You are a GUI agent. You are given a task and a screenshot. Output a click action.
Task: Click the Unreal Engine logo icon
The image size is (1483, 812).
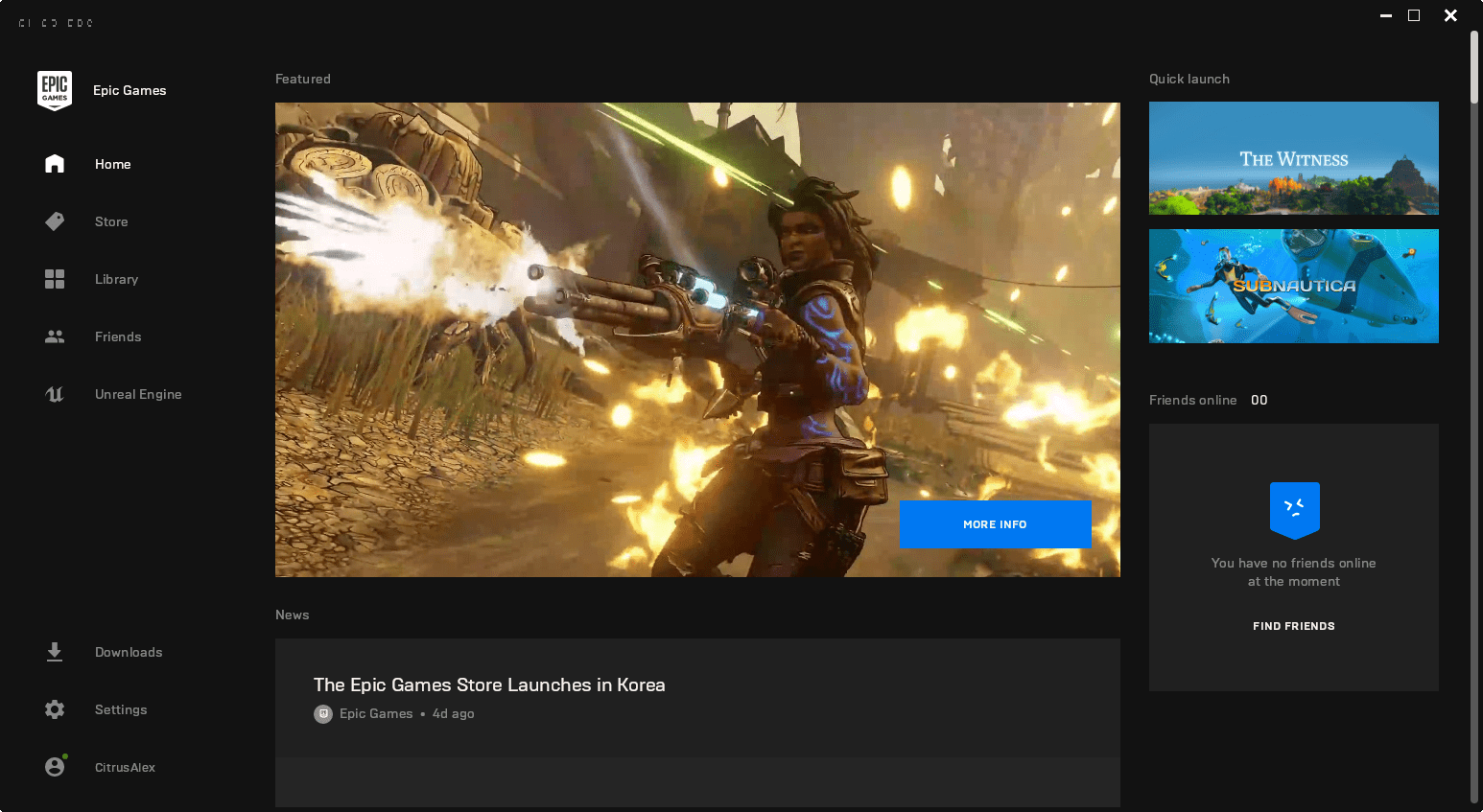coord(55,394)
